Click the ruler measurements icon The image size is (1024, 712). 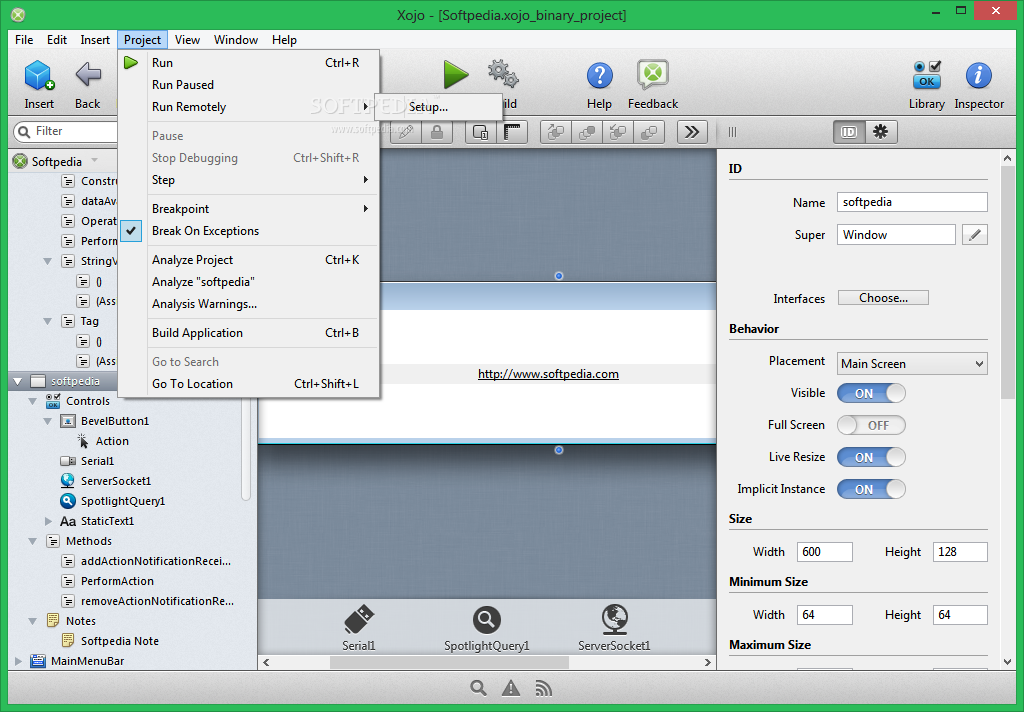point(512,132)
